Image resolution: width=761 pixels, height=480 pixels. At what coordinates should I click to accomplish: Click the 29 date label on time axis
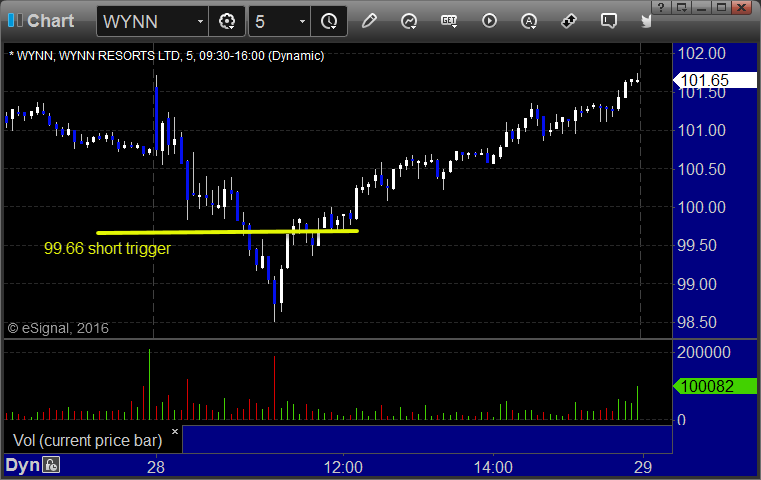point(643,467)
